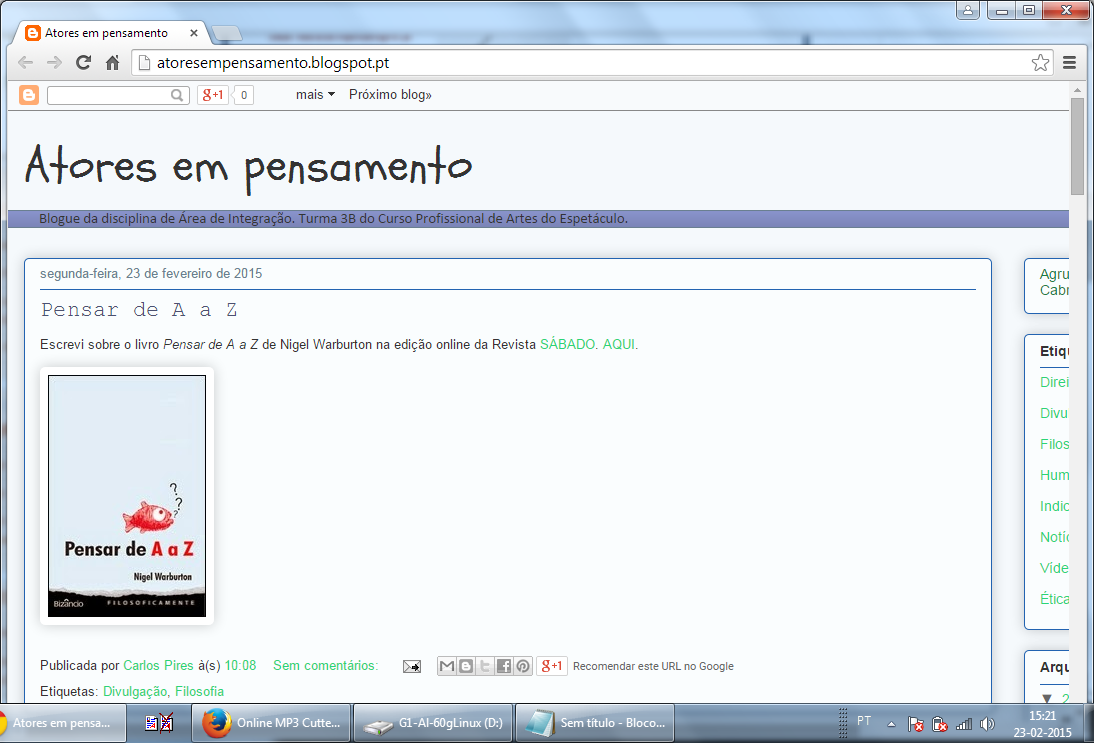The image size is (1094, 743).
Task: Click the Próximo blog» link
Action: tap(390, 95)
